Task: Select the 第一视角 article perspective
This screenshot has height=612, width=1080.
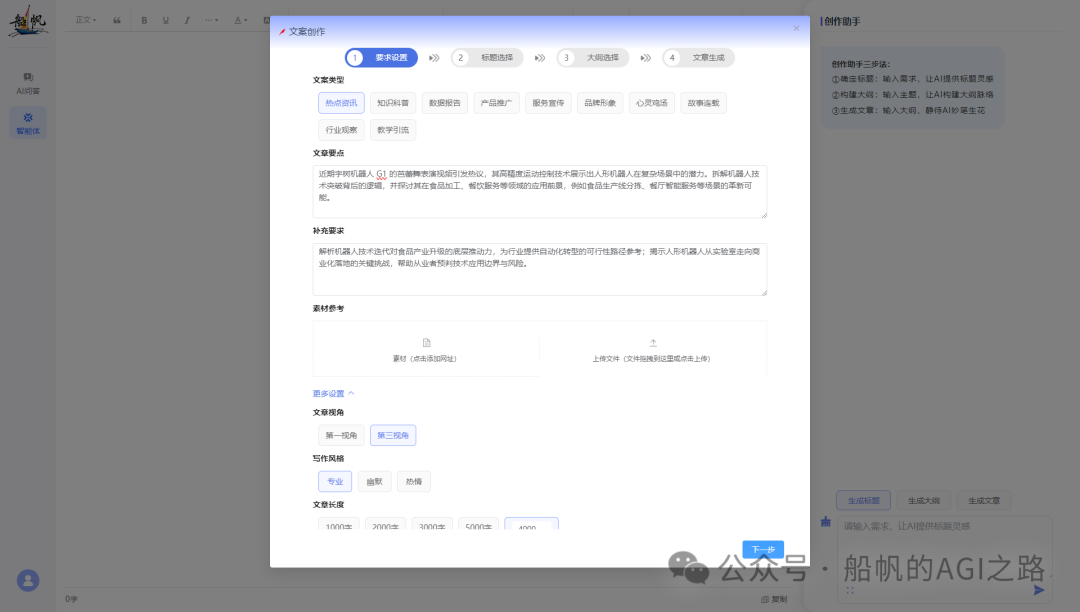Action: pos(341,435)
